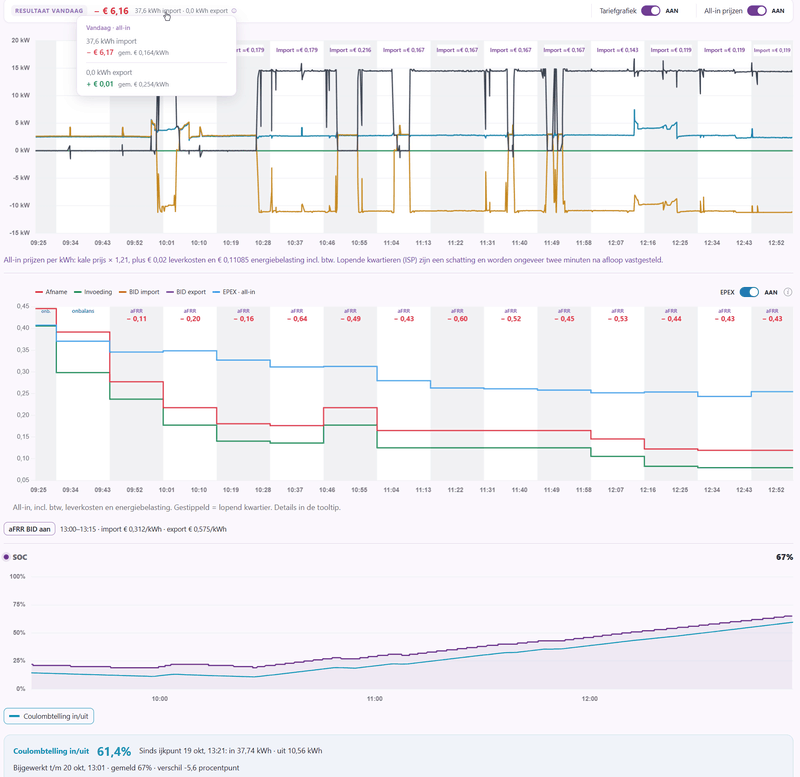
Task: Click the 'Import ≈€ 0,143' tariff label
Action: (617, 50)
